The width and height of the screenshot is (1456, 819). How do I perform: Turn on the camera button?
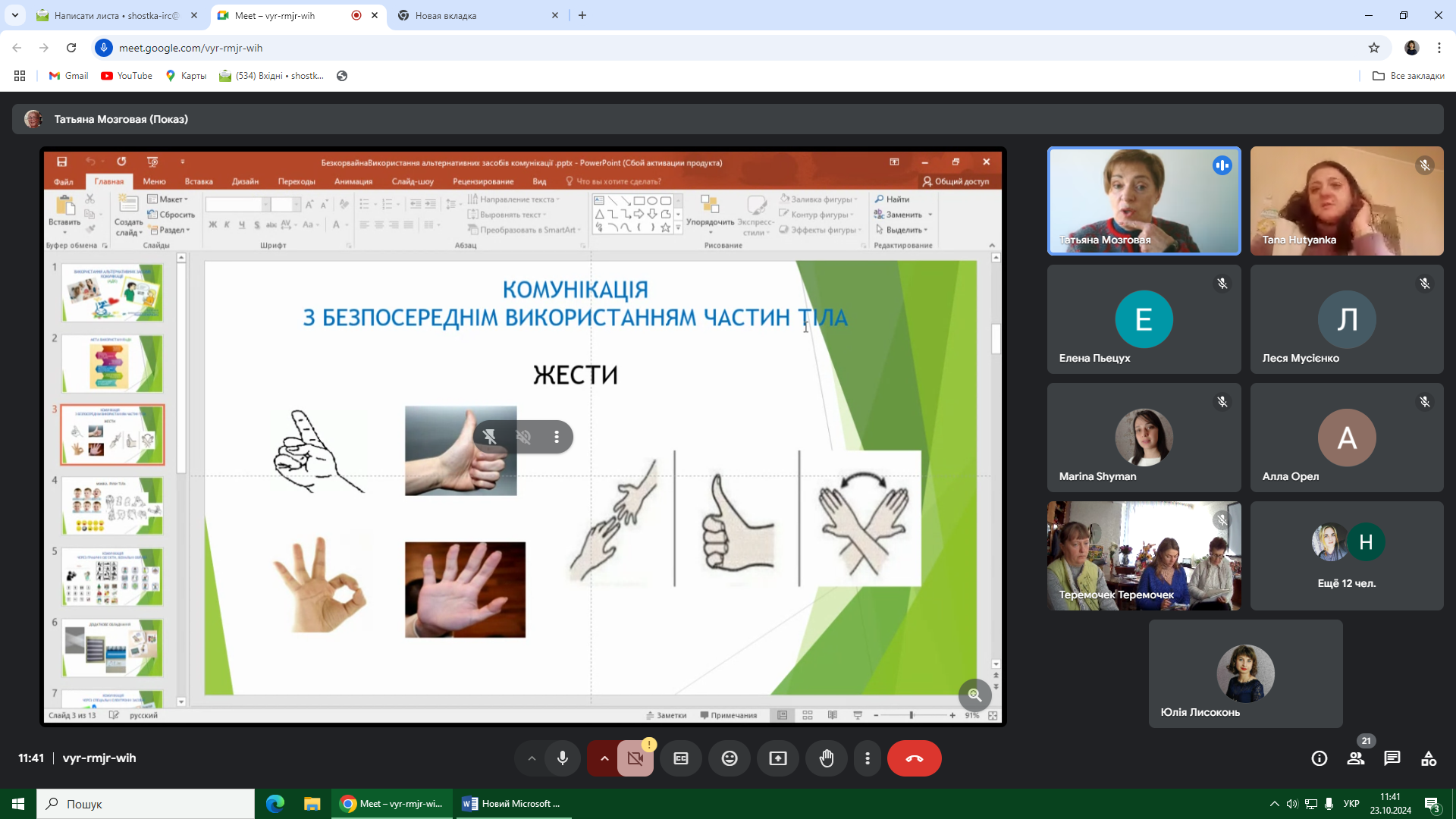(635, 758)
